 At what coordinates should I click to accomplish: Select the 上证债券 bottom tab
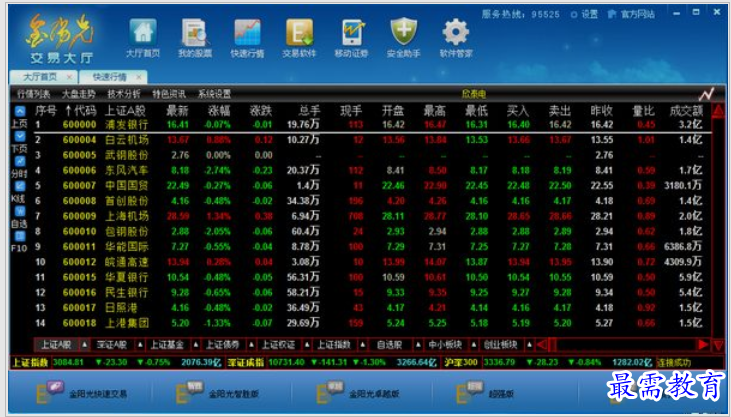223,345
